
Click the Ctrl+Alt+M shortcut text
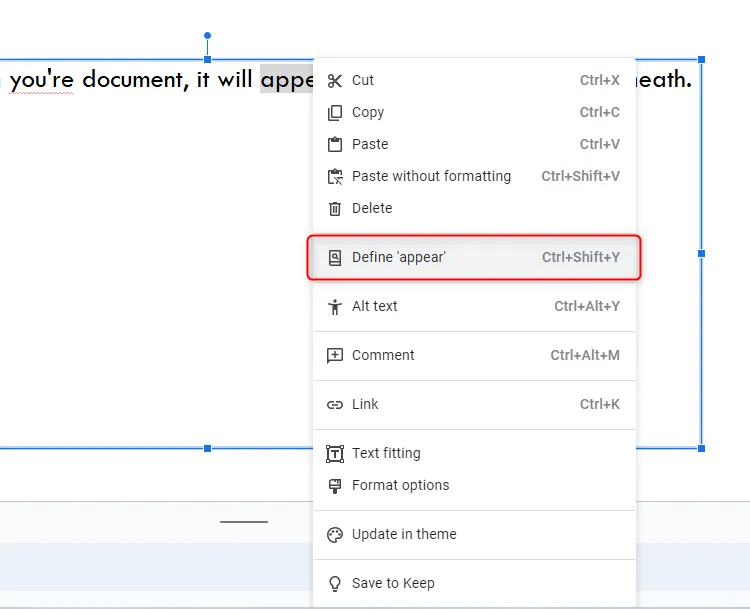(x=585, y=355)
